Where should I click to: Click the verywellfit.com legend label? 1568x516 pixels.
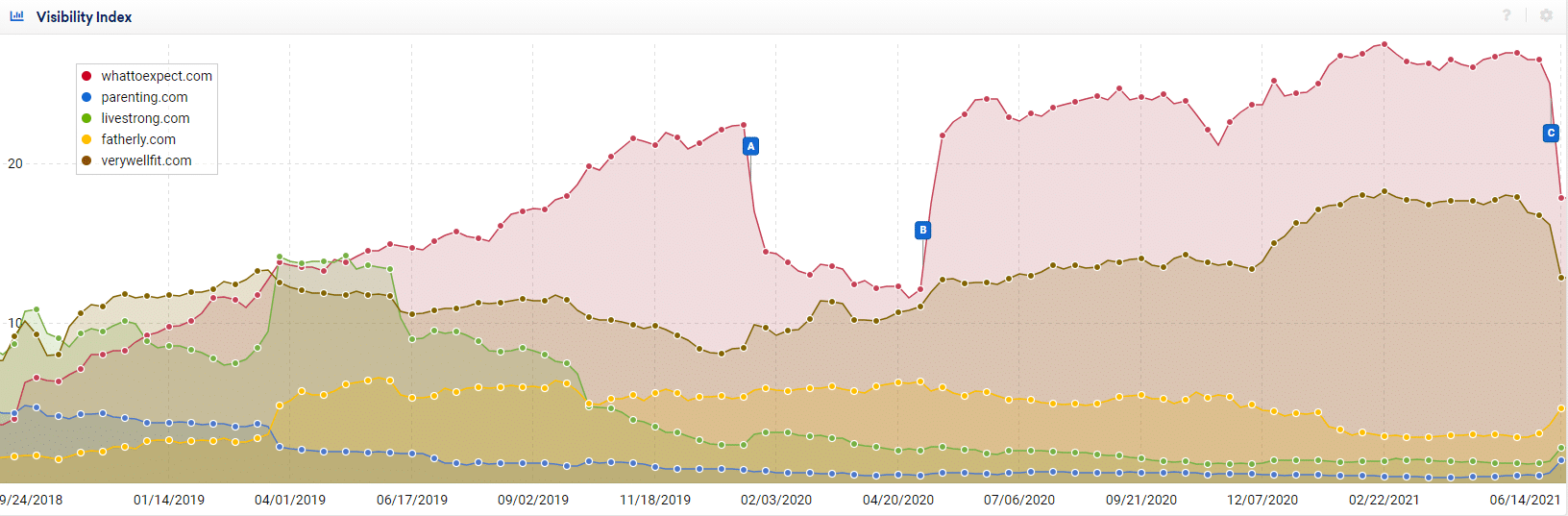[x=146, y=160]
